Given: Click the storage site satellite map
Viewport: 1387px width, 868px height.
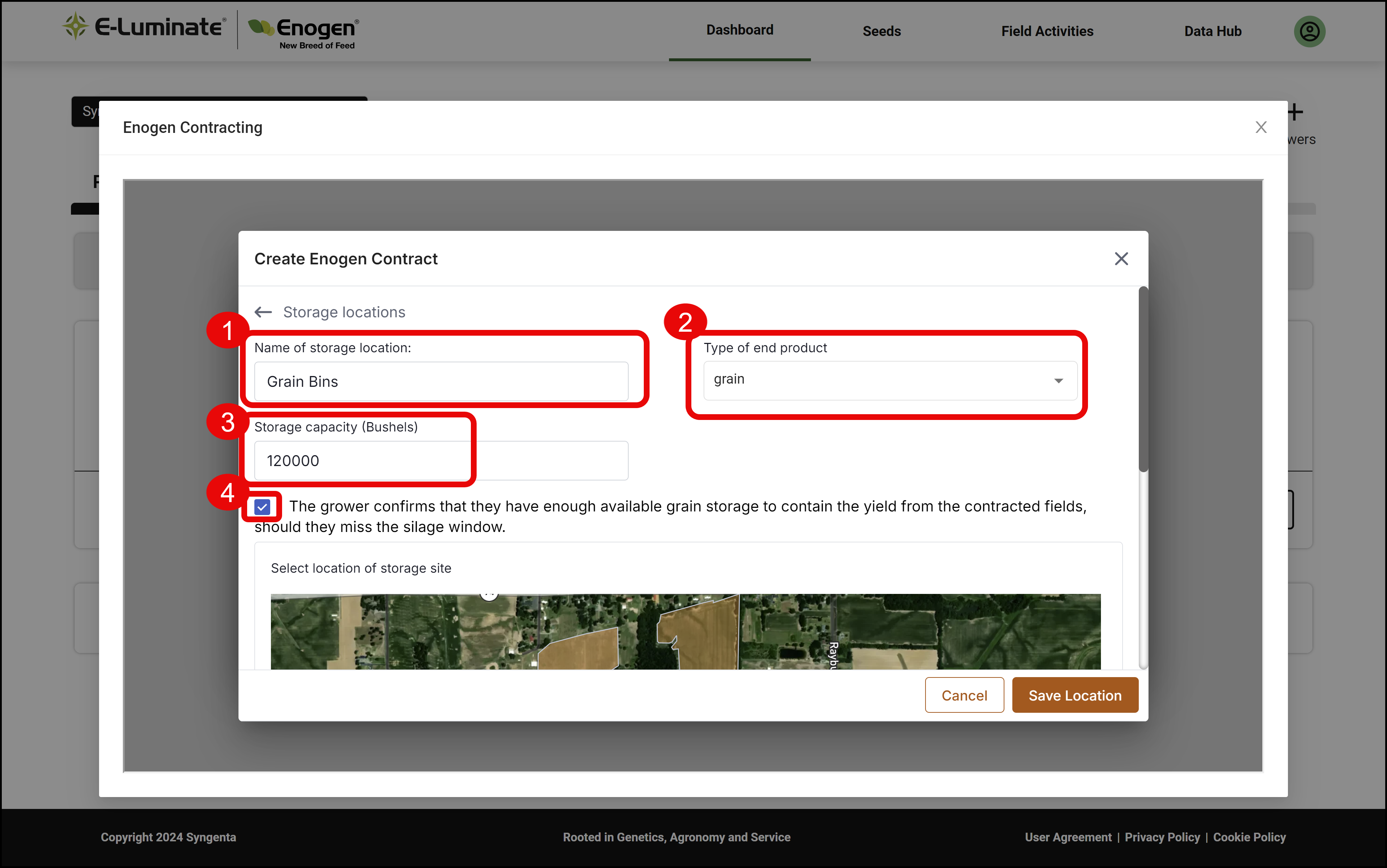Looking at the screenshot, I should 686,631.
